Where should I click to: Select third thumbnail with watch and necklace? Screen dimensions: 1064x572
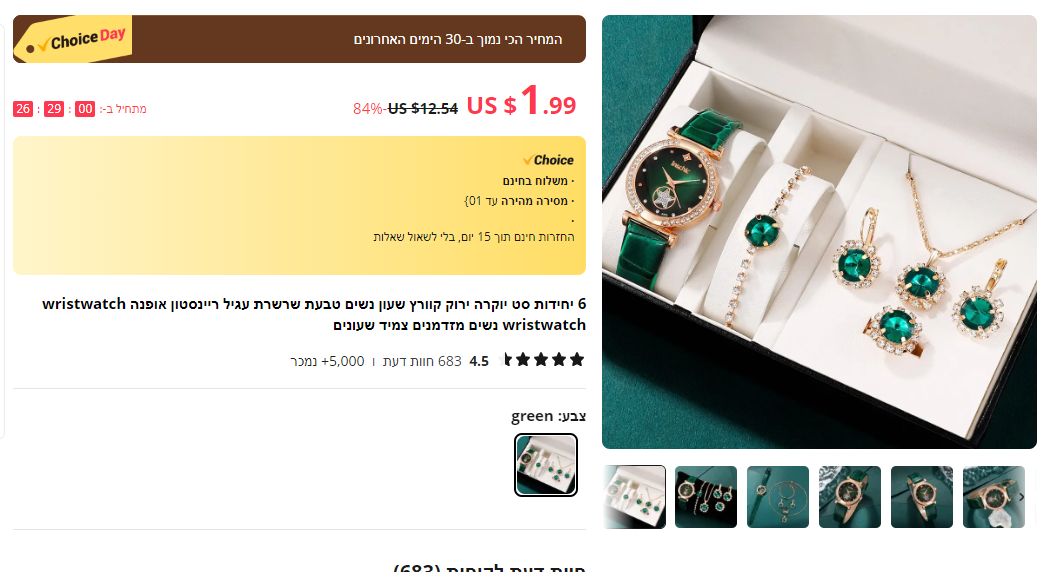[x=778, y=497]
